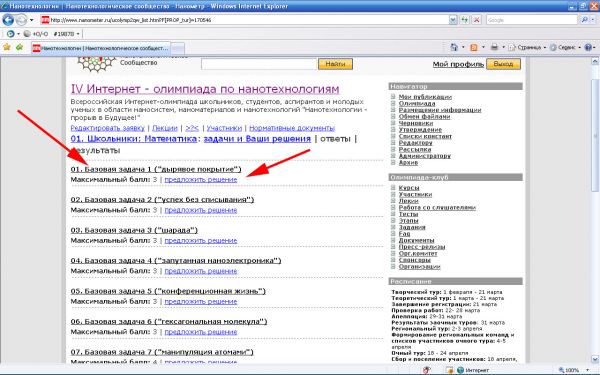Open a new blank tab

tap(177, 48)
